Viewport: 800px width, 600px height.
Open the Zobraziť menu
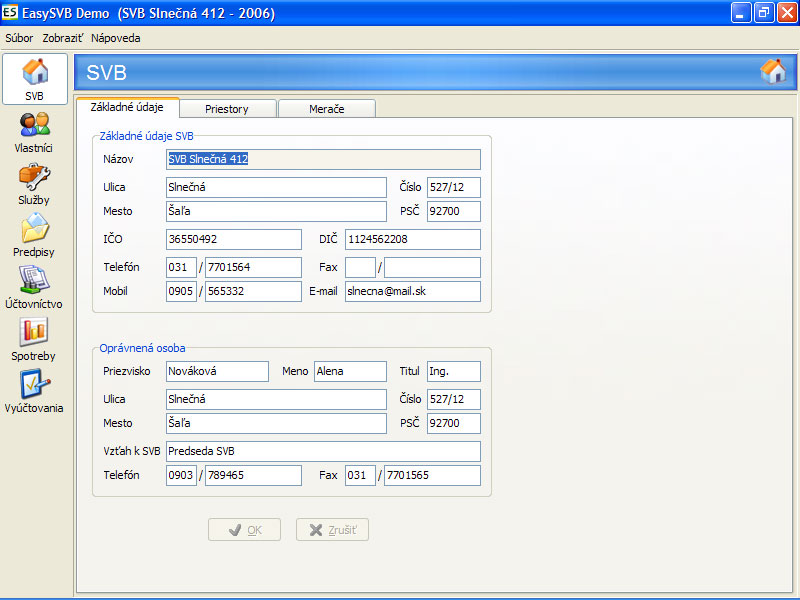click(x=62, y=38)
